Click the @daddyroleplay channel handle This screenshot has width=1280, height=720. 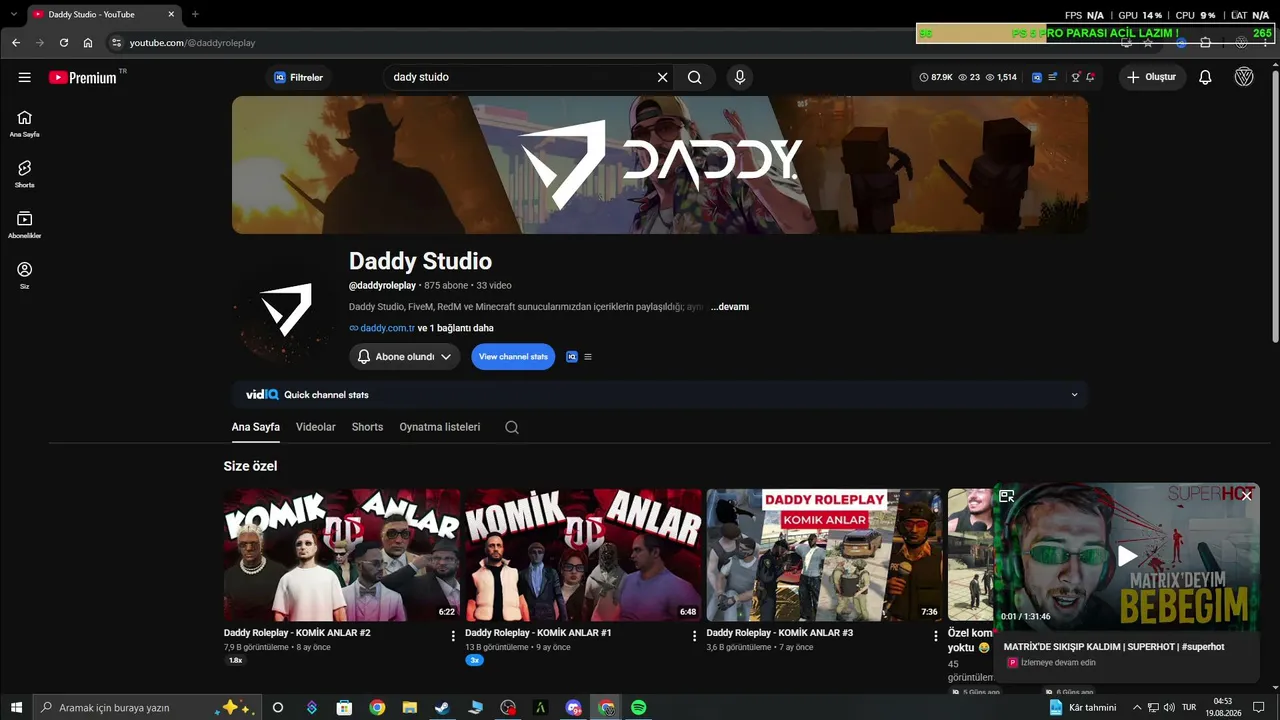click(x=382, y=286)
